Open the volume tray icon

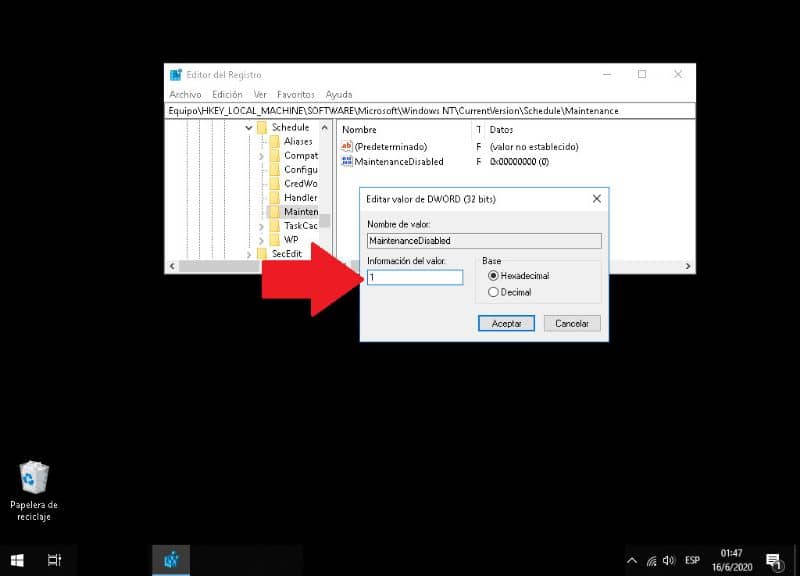[x=668, y=561]
